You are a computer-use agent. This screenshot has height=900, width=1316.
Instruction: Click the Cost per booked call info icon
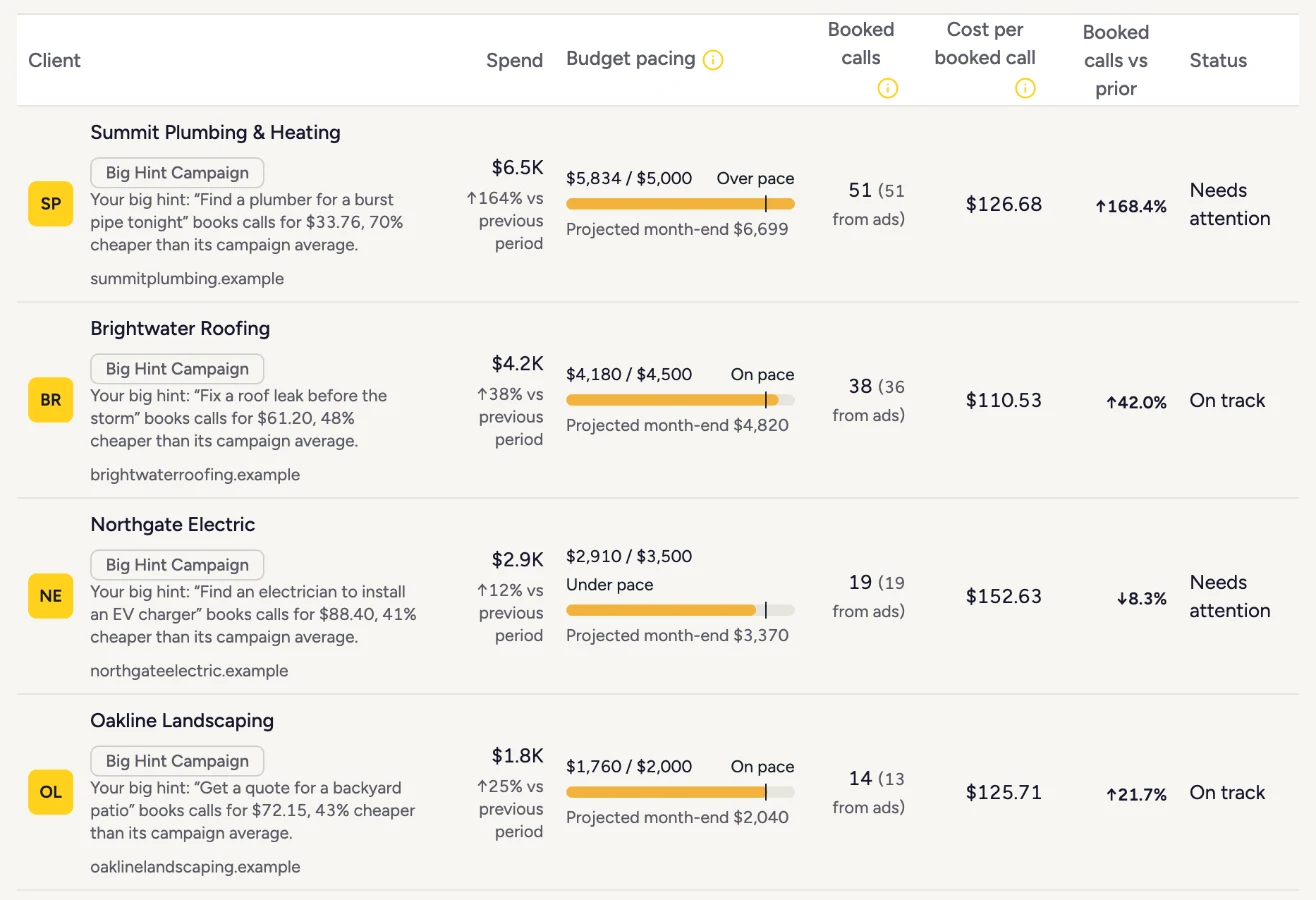pos(1025,88)
